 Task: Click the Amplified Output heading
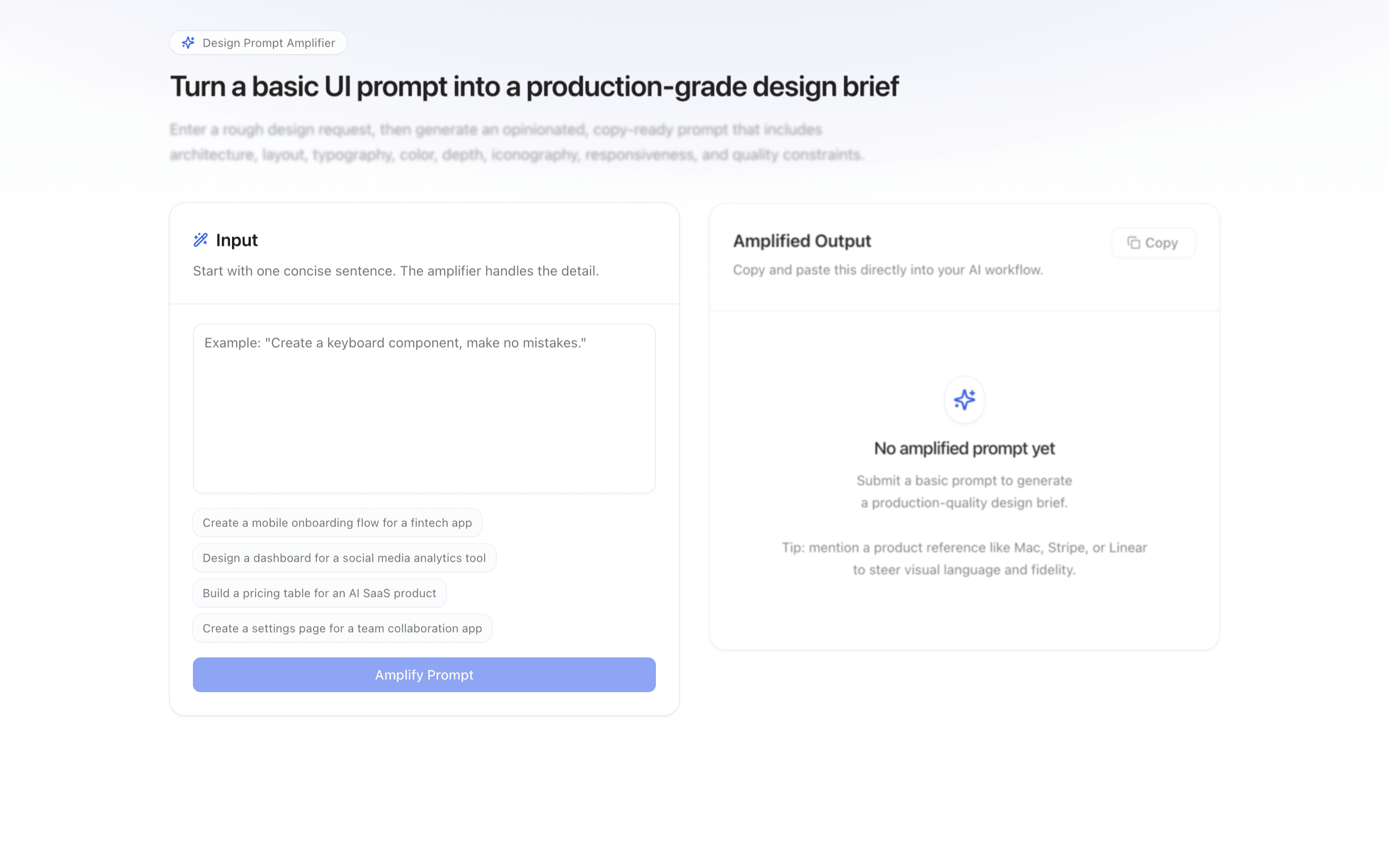[802, 241]
